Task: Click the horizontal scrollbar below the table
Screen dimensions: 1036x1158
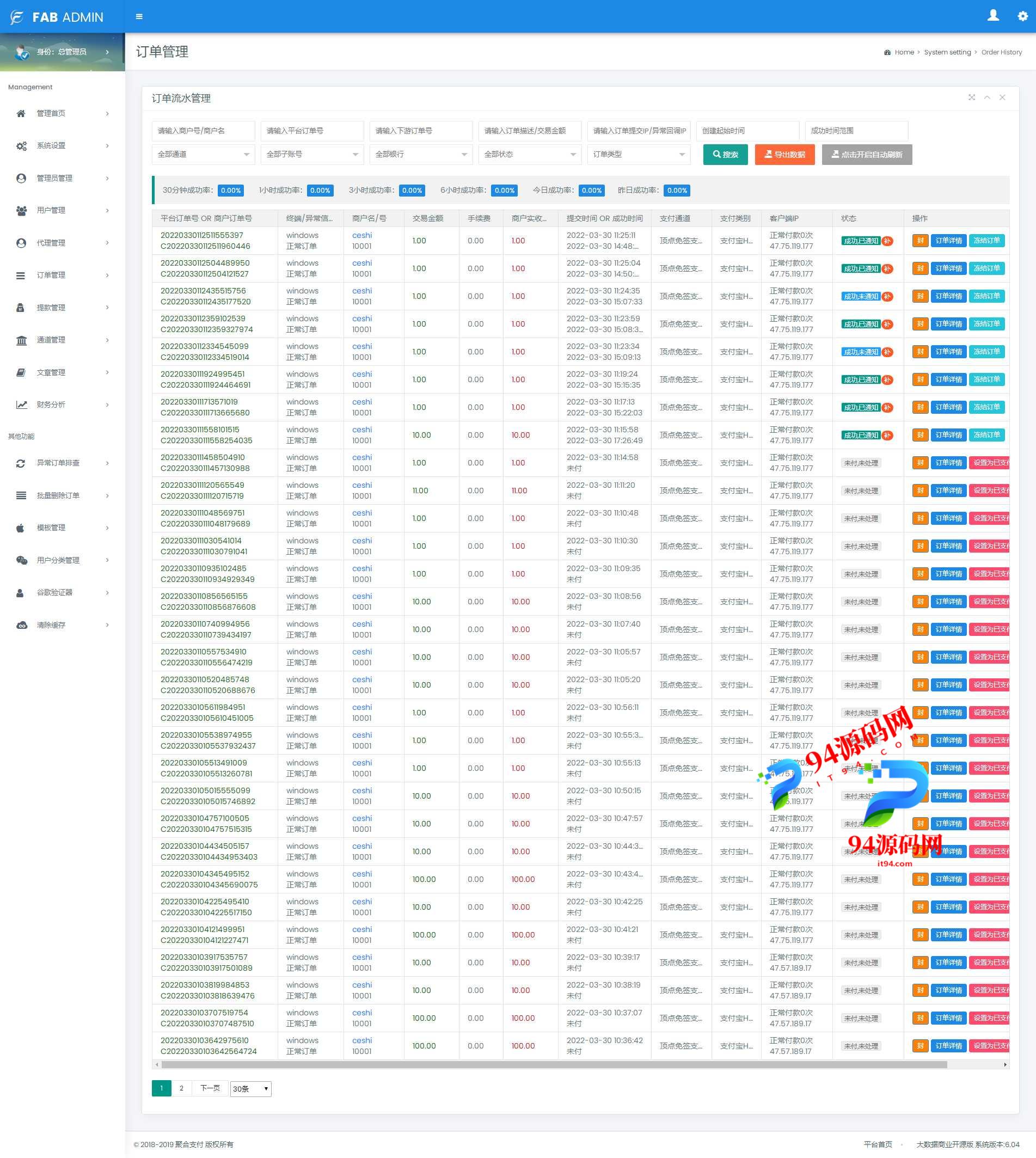Action: click(x=554, y=1065)
